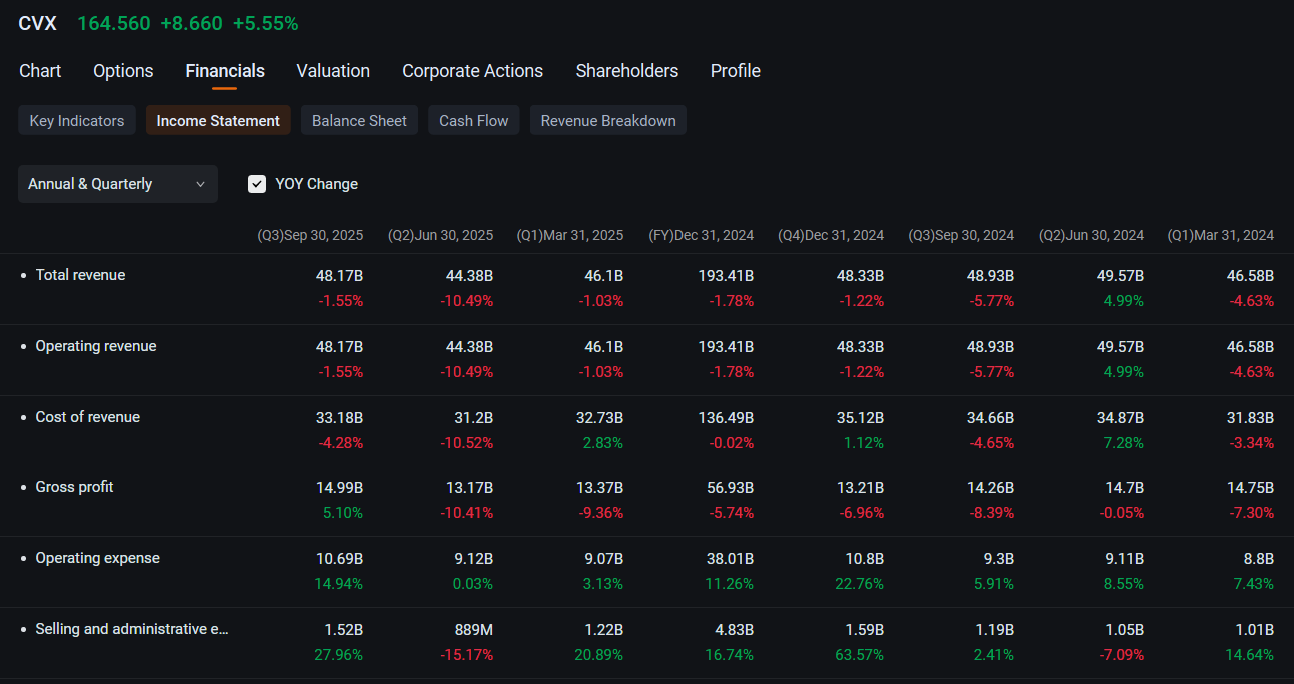Open the Profile tab
The height and width of the screenshot is (684, 1294).
tap(736, 71)
